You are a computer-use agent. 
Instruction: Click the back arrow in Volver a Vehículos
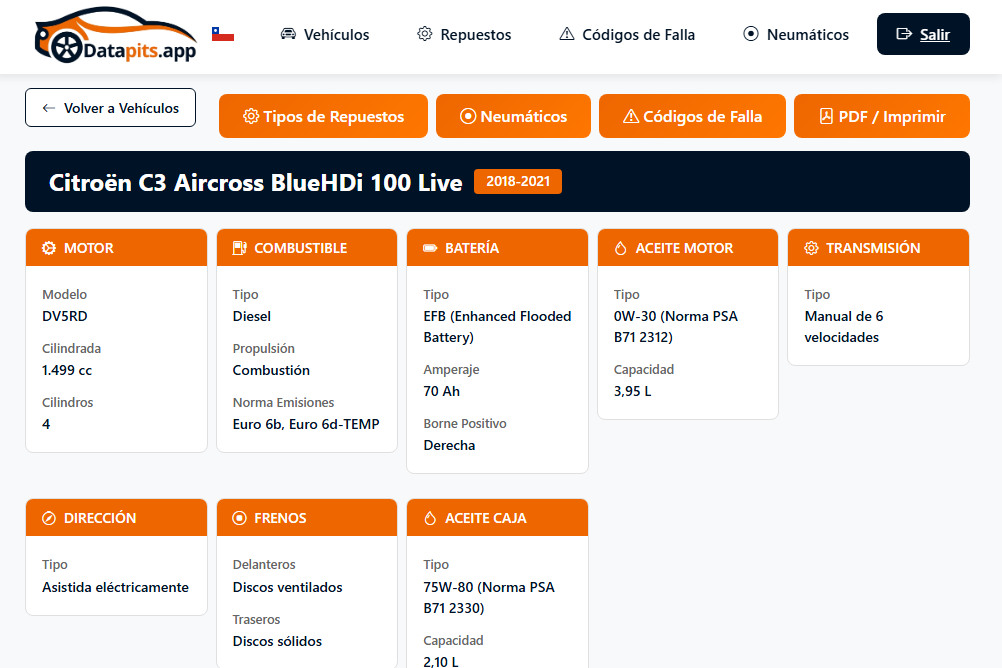point(49,108)
